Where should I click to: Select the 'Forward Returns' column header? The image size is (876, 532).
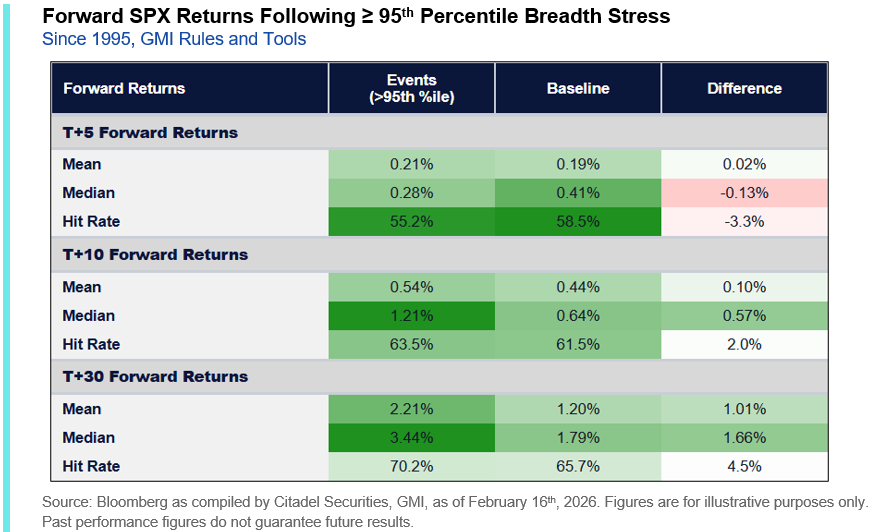click(124, 88)
